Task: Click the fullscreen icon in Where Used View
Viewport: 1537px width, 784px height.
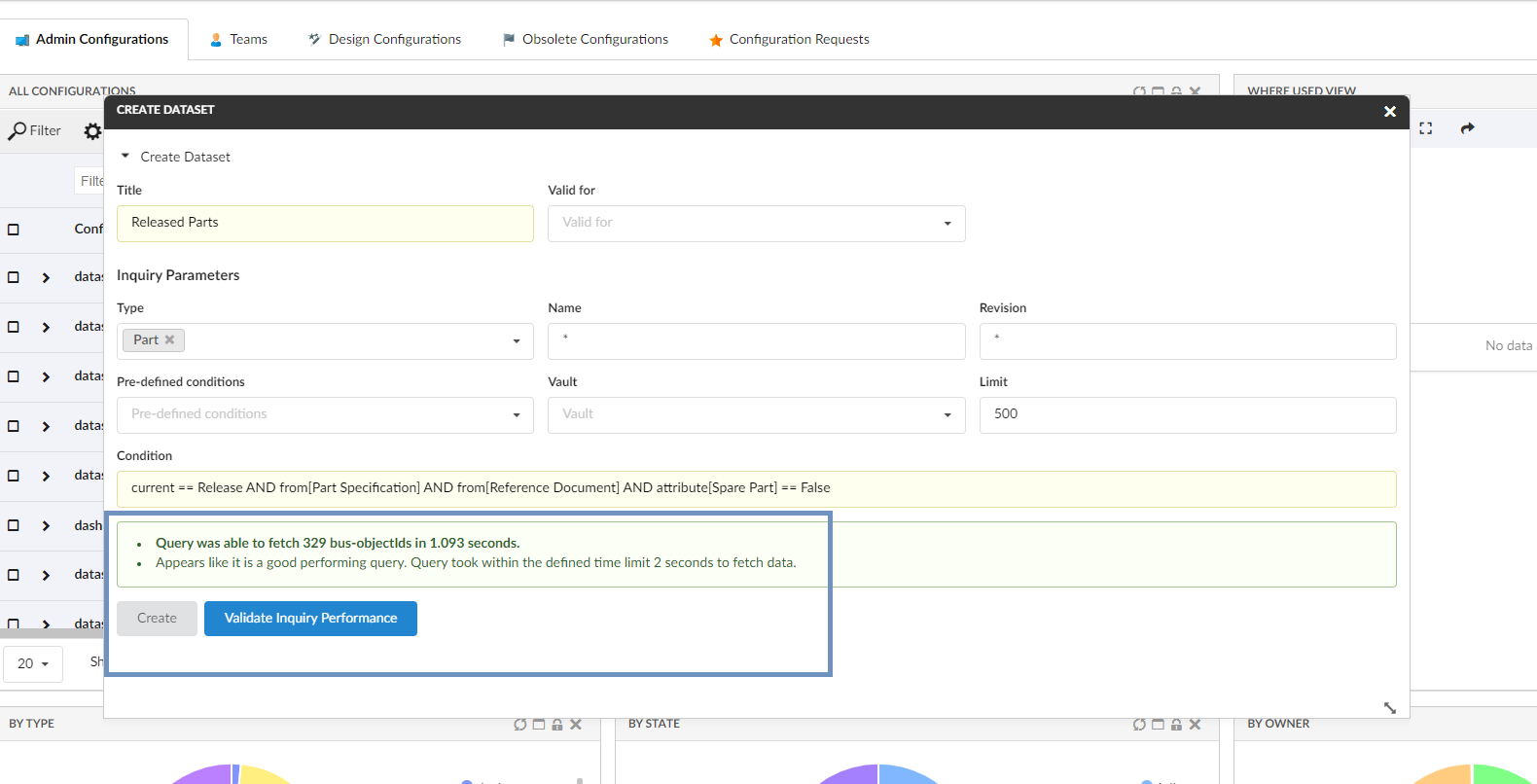Action: tap(1425, 128)
